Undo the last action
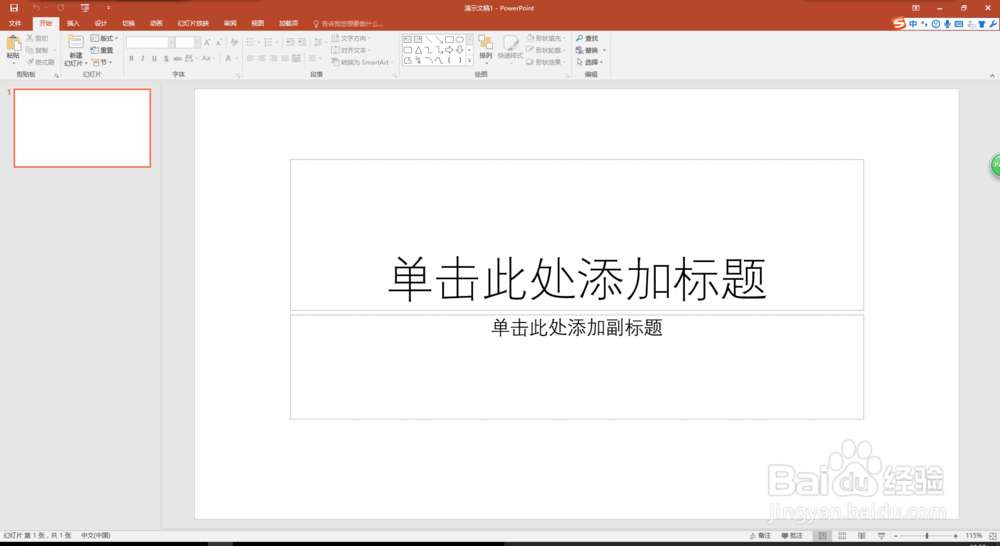 pos(36,8)
